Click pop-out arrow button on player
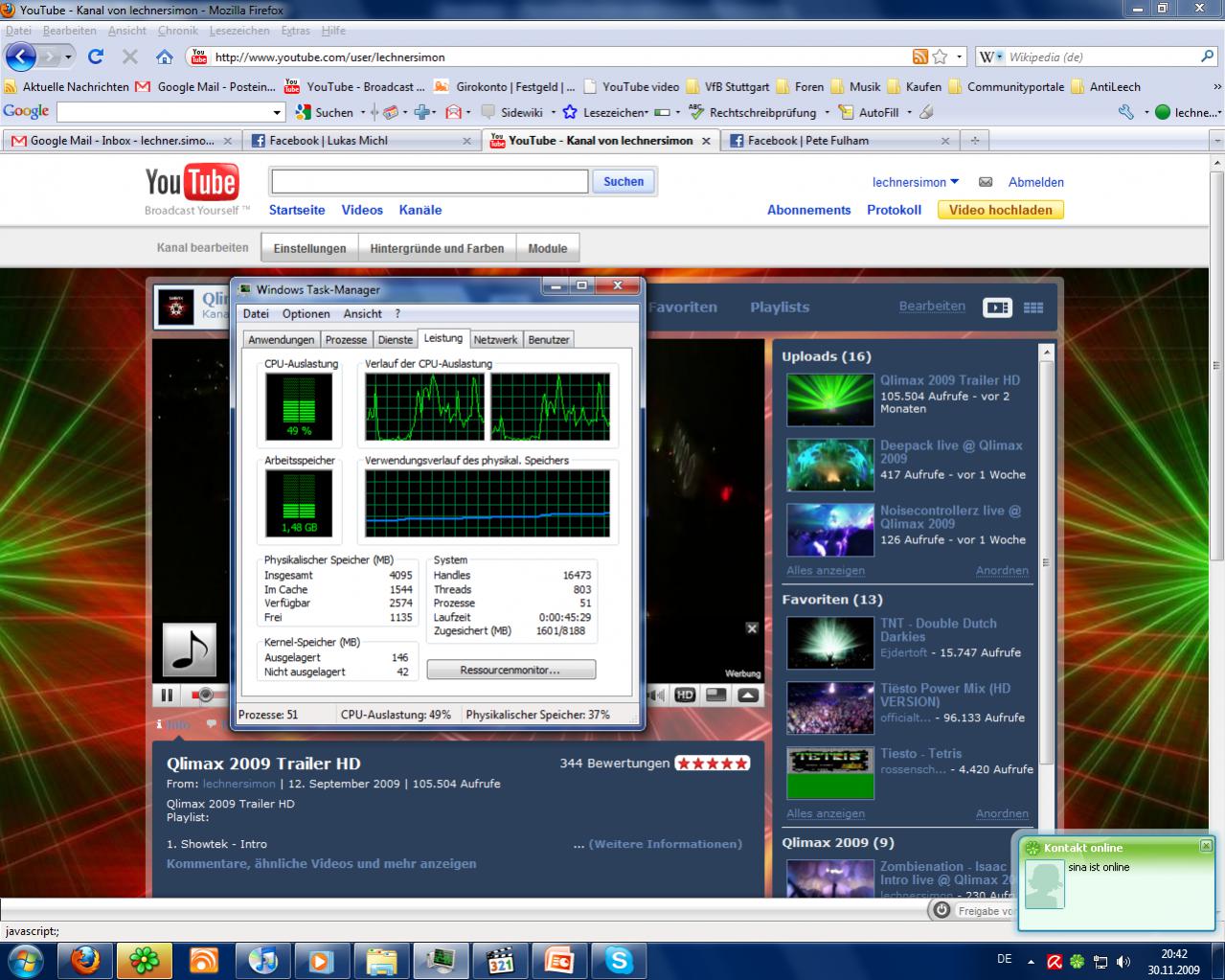This screenshot has height=980, width=1225. [x=748, y=695]
